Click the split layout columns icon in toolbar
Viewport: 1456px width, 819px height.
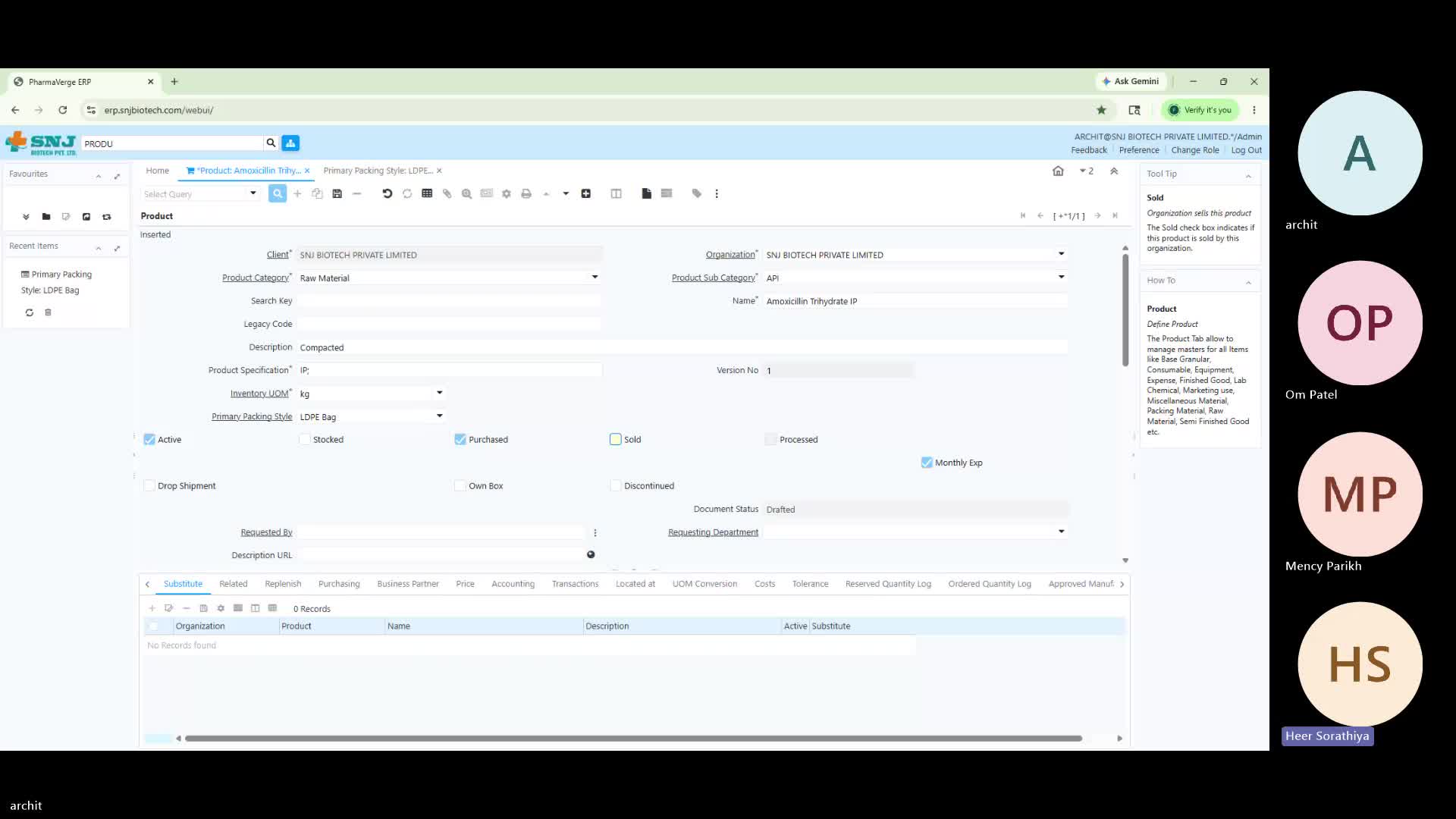pos(616,193)
